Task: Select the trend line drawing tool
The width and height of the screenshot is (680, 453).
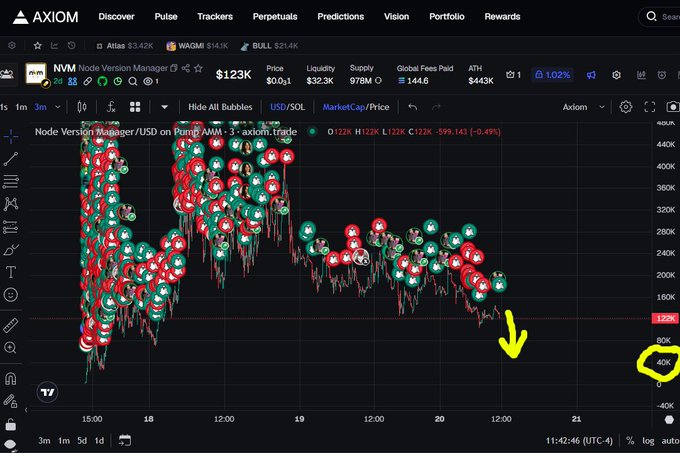Action: [11, 159]
